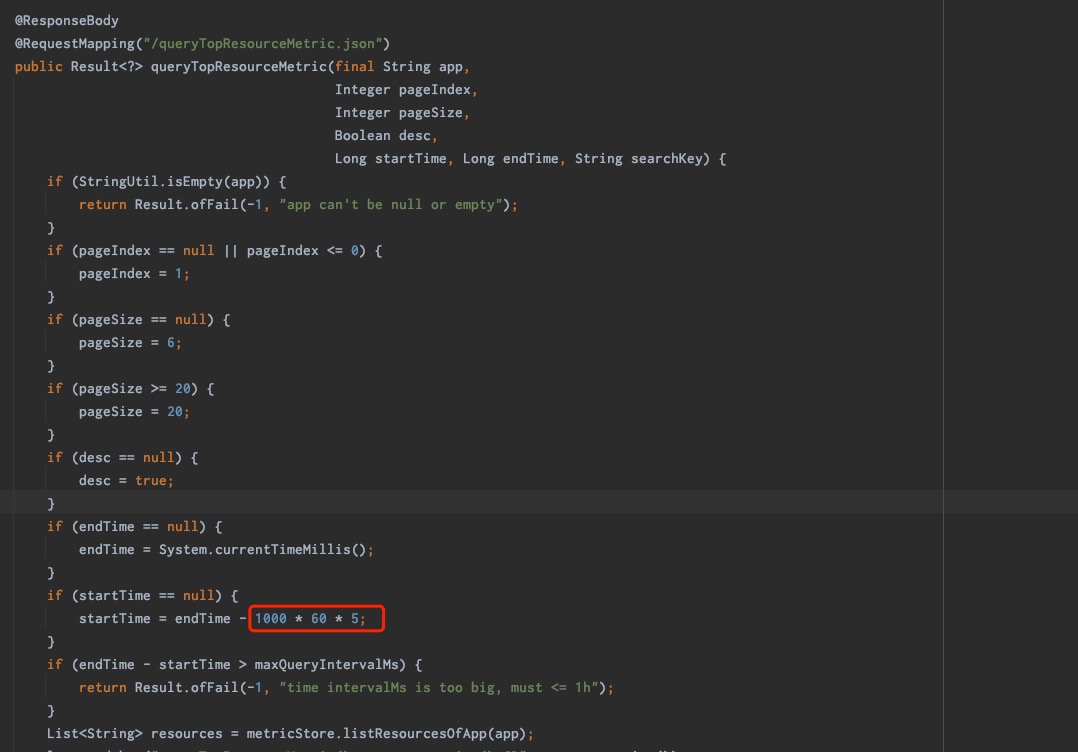Click the 'desc = true;' assignment
Screen dimensions: 1078x752
click(126, 481)
